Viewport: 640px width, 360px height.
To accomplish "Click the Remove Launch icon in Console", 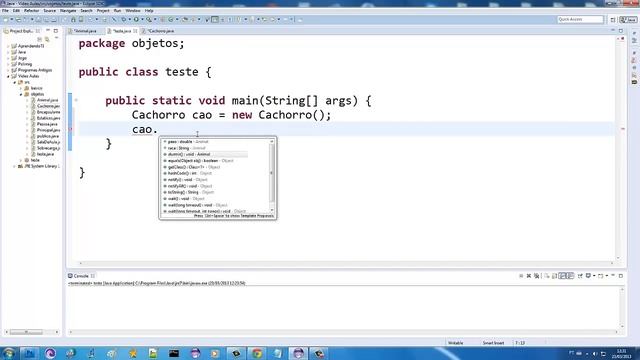I will pyautogui.click(x=529, y=276).
